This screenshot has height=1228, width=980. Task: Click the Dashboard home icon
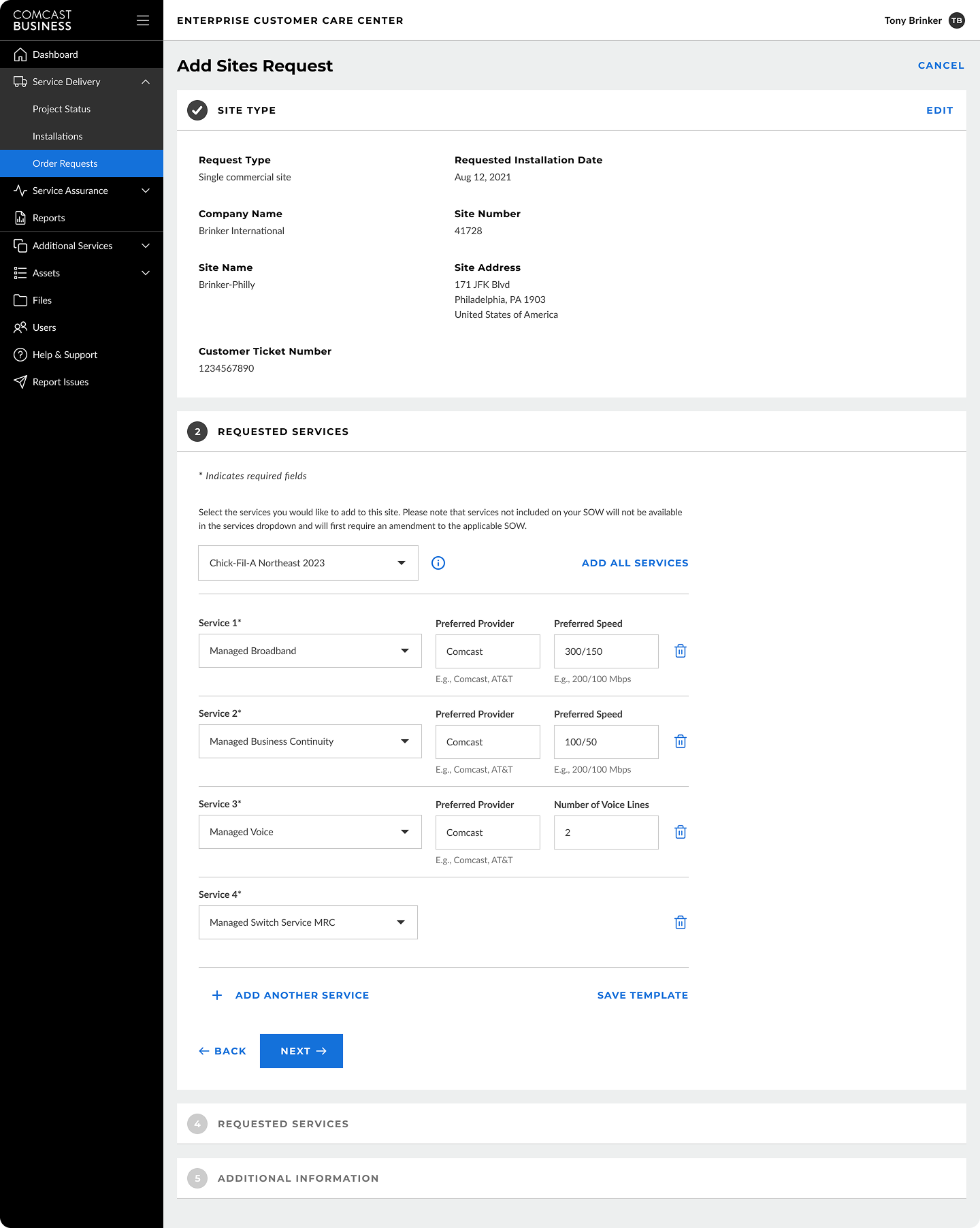(x=20, y=54)
